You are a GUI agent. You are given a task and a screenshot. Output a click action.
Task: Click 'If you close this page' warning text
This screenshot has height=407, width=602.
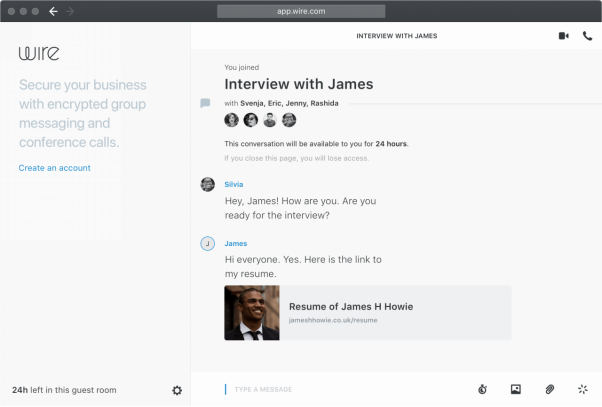[297, 159]
